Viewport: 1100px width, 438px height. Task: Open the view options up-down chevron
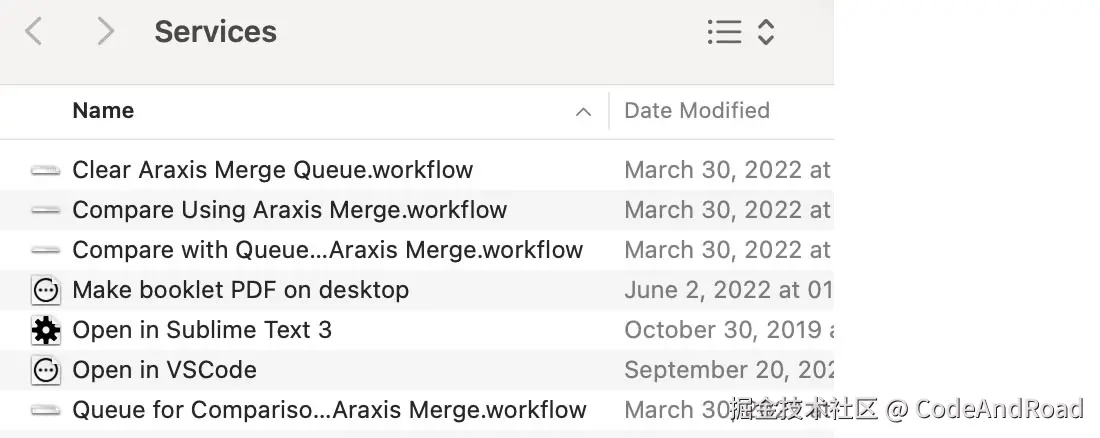tap(766, 32)
